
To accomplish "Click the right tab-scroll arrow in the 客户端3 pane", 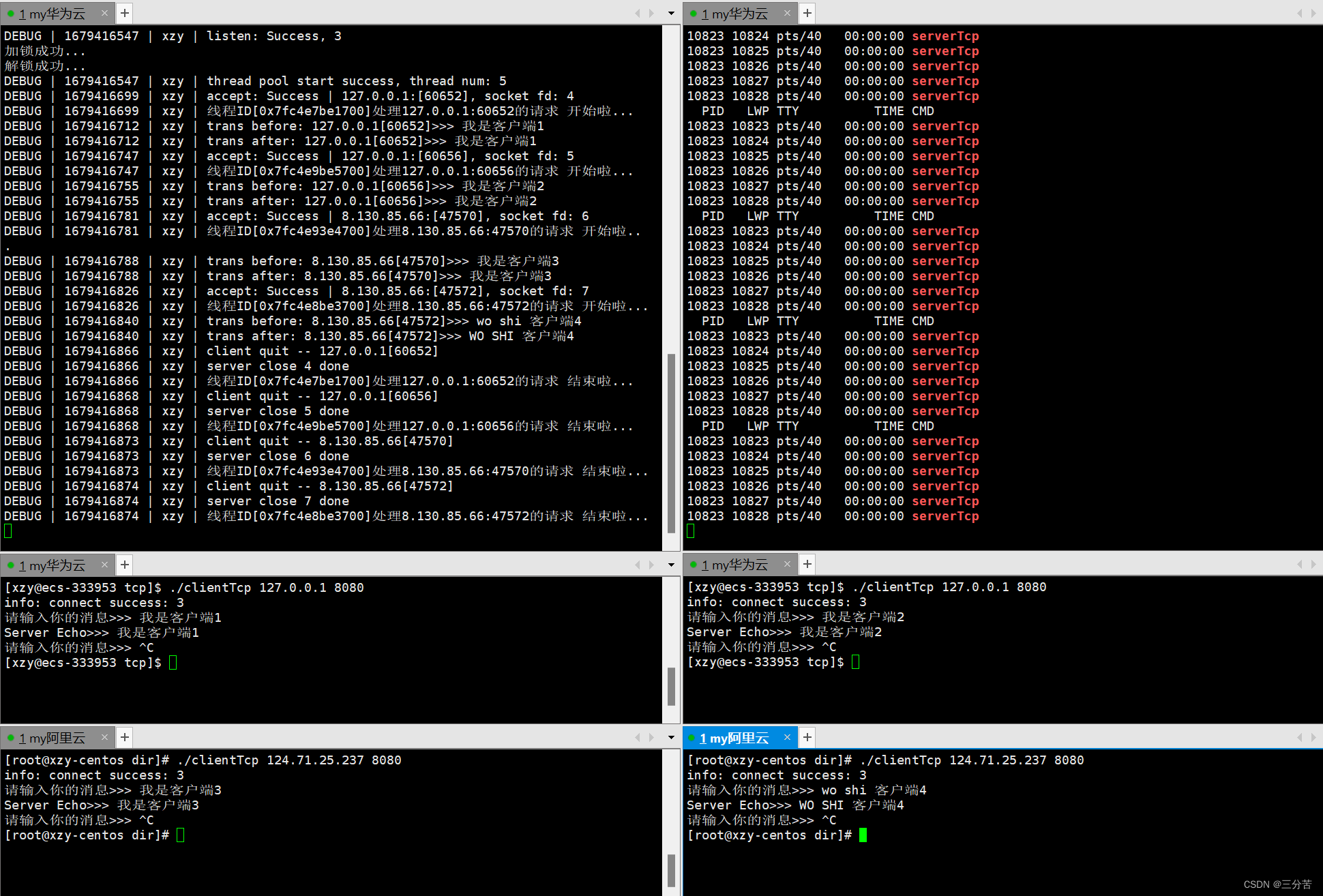I will (651, 737).
